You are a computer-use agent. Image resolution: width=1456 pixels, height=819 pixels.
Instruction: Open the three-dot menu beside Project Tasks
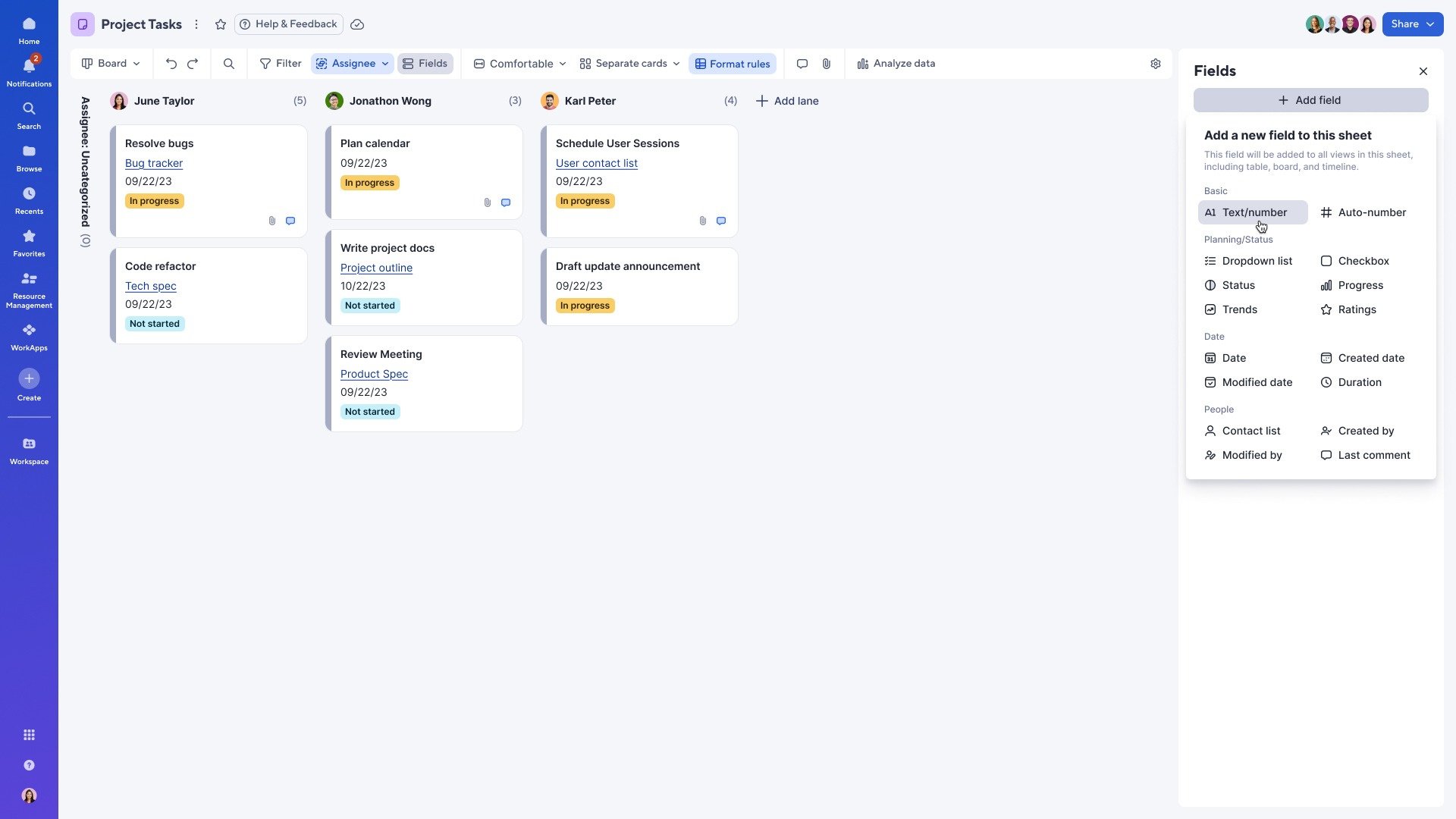coord(196,24)
